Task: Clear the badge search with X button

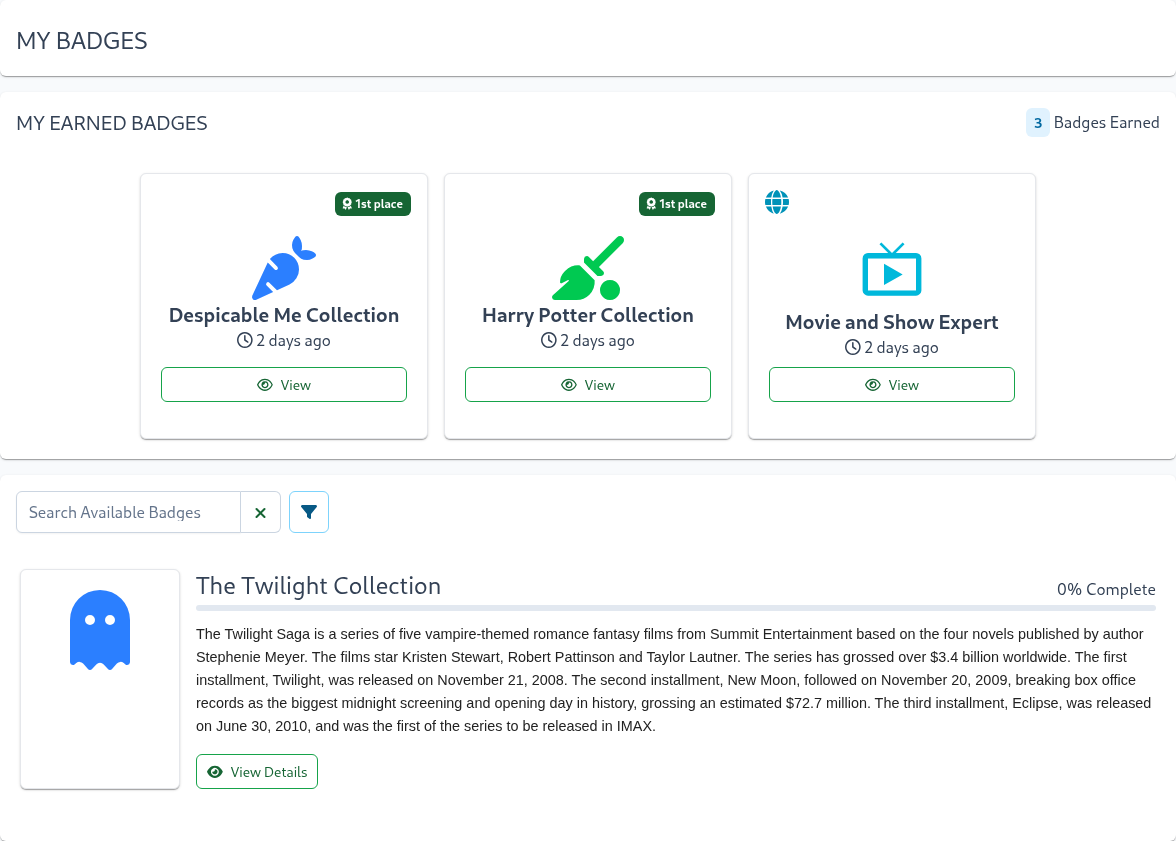Action: [260, 512]
